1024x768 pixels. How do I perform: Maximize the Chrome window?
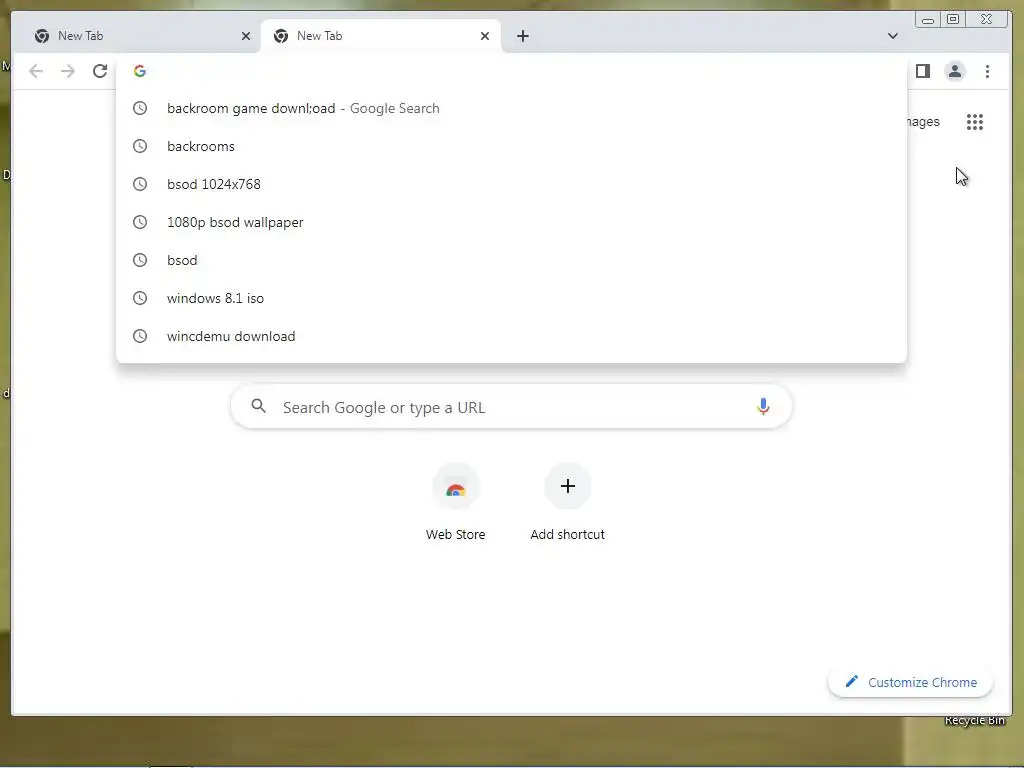click(x=953, y=20)
